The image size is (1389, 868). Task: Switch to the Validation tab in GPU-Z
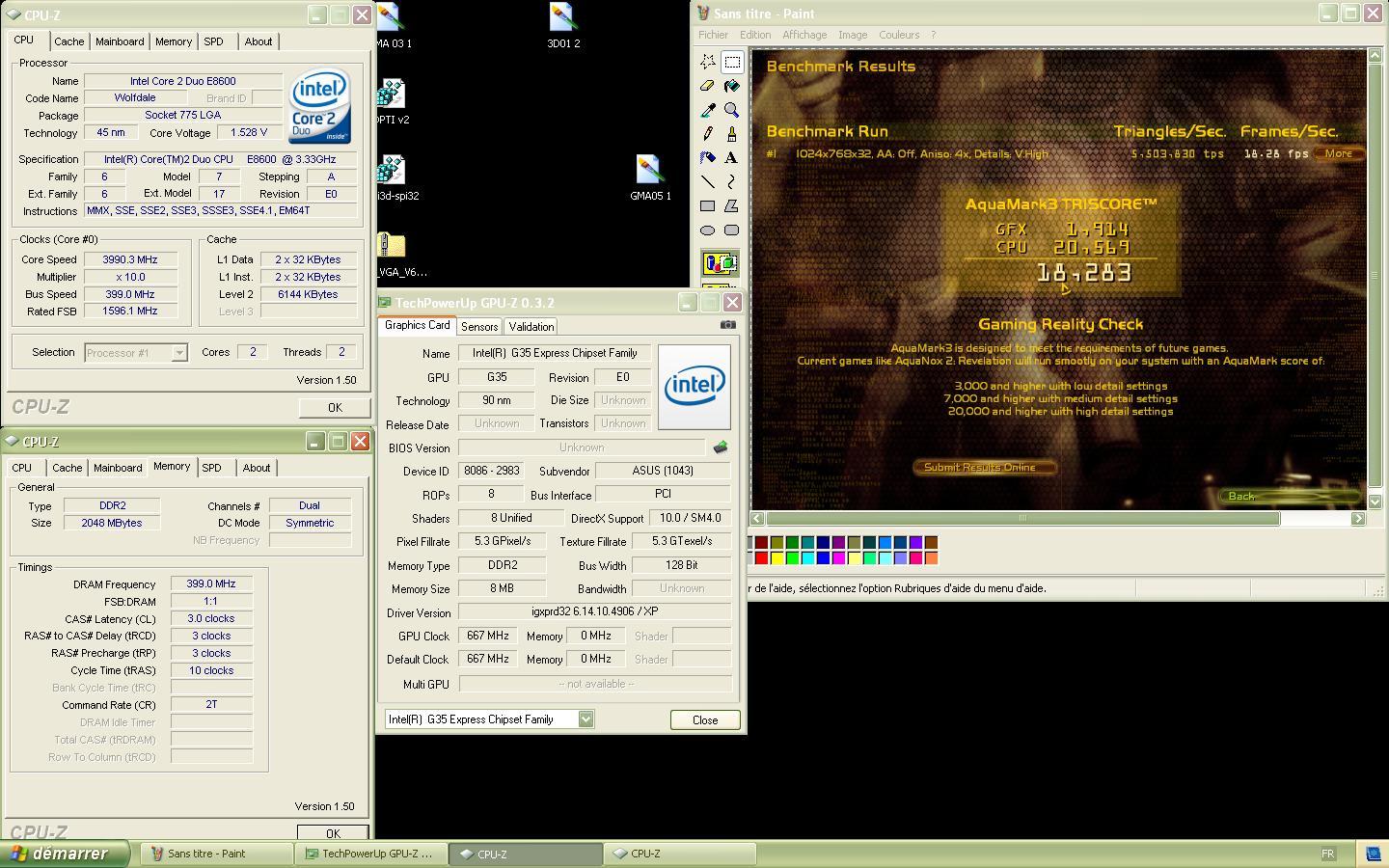tap(531, 327)
